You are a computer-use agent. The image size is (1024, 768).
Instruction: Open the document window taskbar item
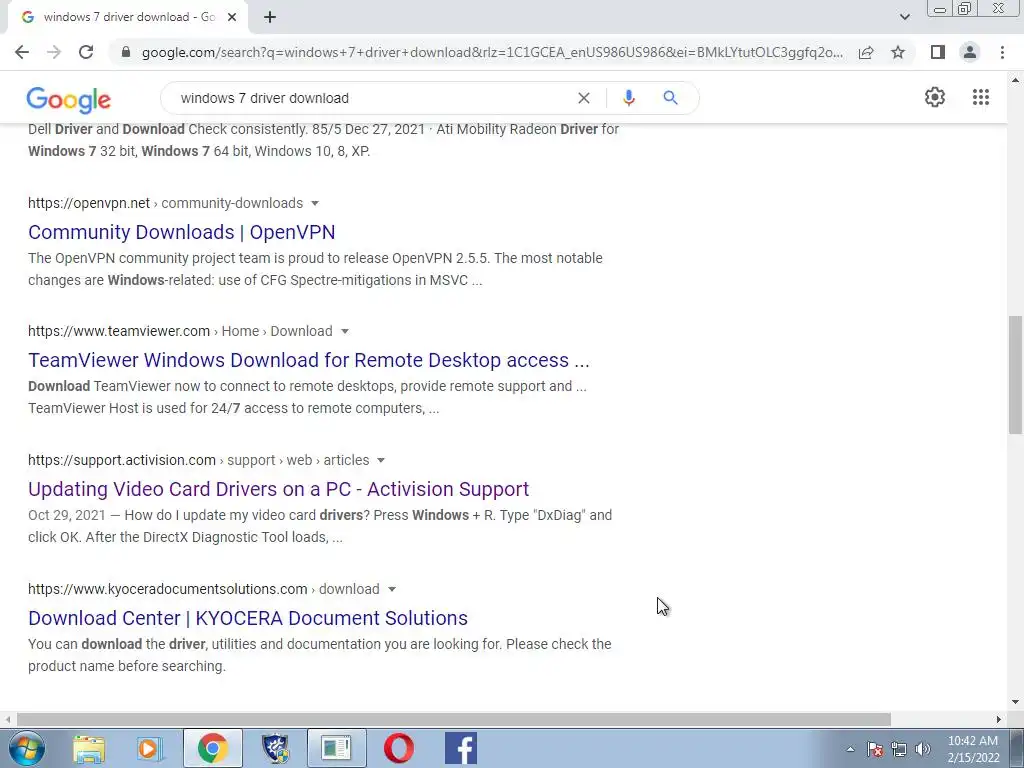pyautogui.click(x=336, y=748)
